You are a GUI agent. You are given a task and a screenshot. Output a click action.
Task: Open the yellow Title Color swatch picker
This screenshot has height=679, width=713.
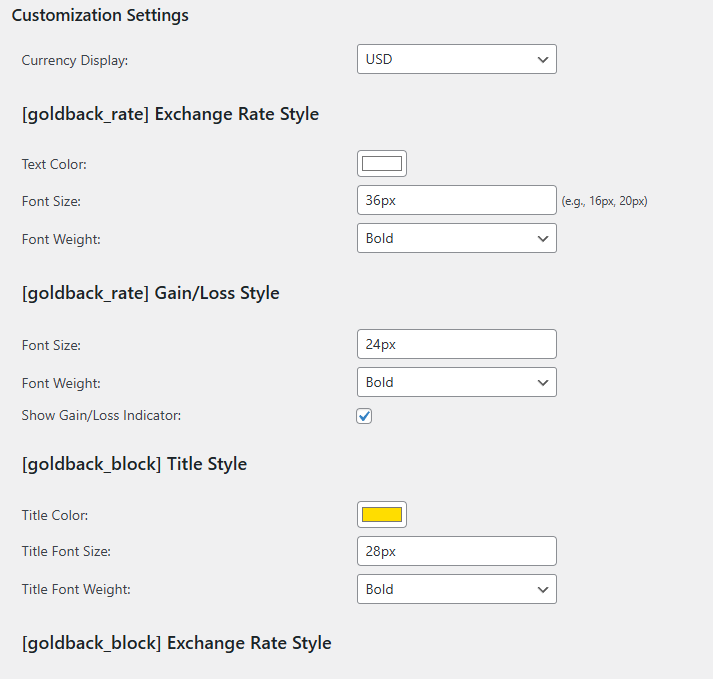point(382,515)
